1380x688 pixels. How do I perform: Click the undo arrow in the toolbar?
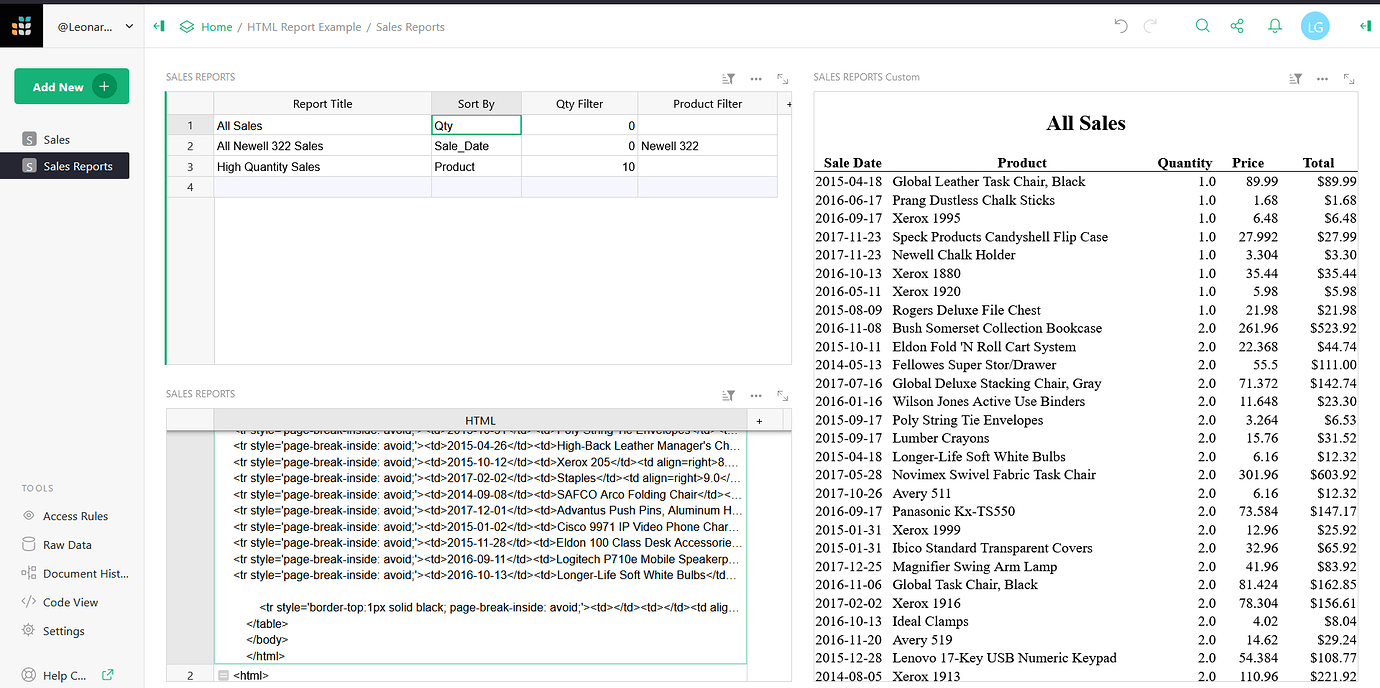tap(1120, 27)
